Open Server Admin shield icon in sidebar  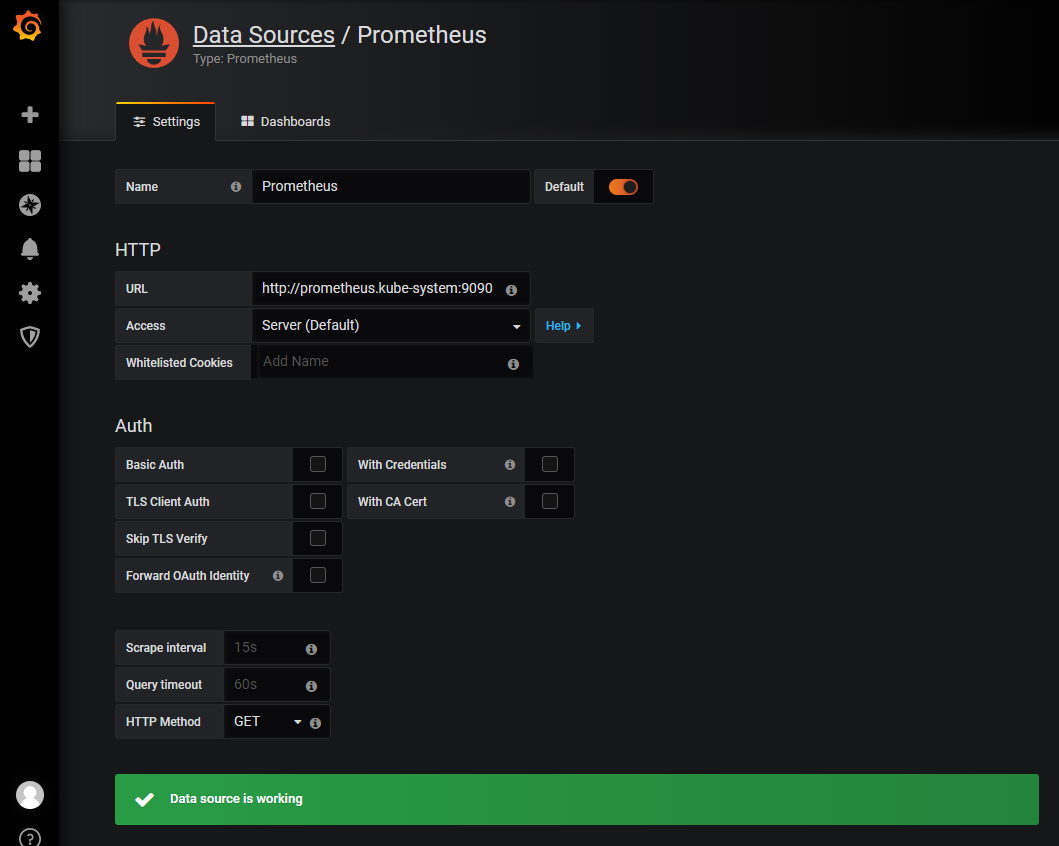pos(30,337)
